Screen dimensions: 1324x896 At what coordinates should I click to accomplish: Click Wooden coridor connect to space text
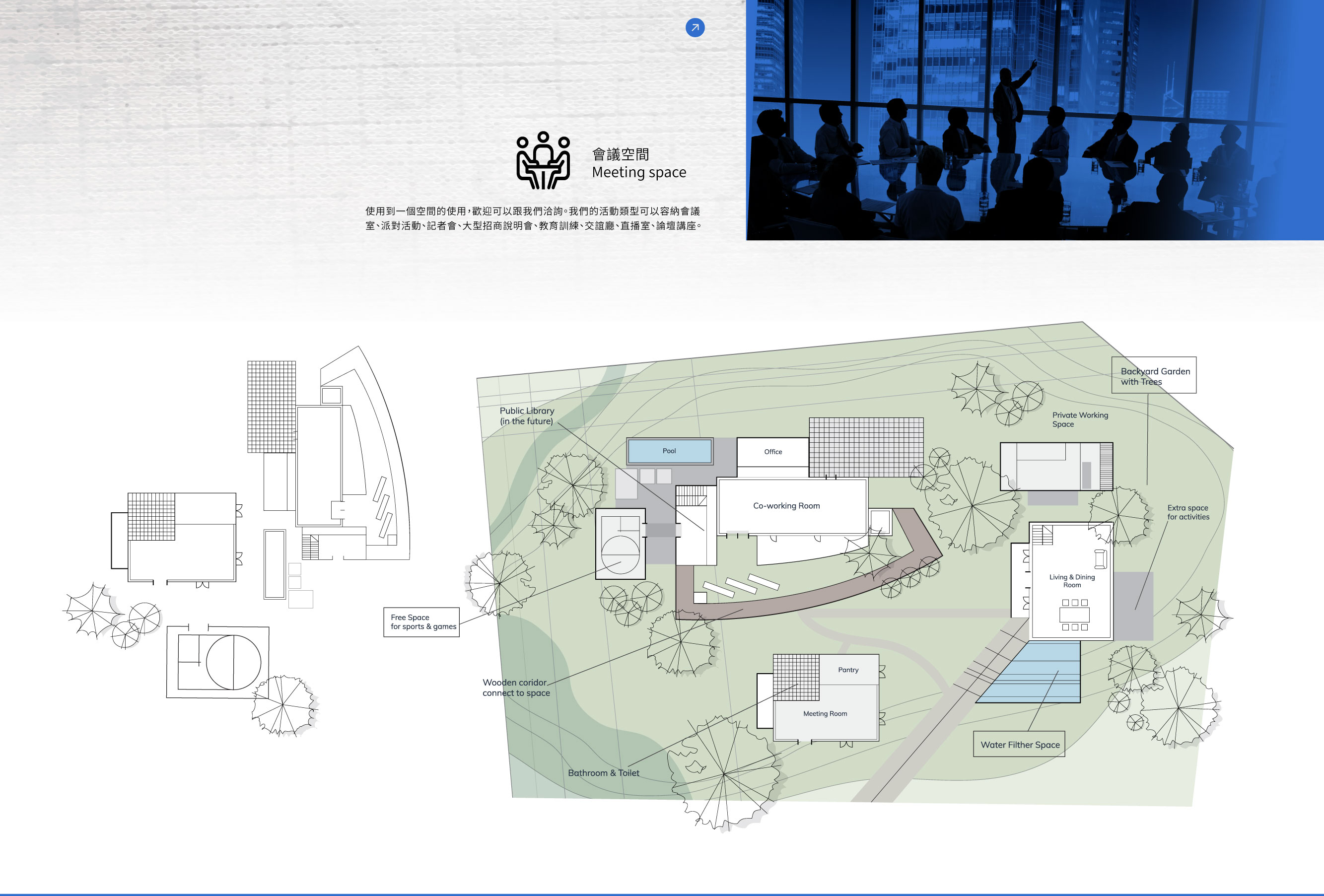click(x=516, y=687)
